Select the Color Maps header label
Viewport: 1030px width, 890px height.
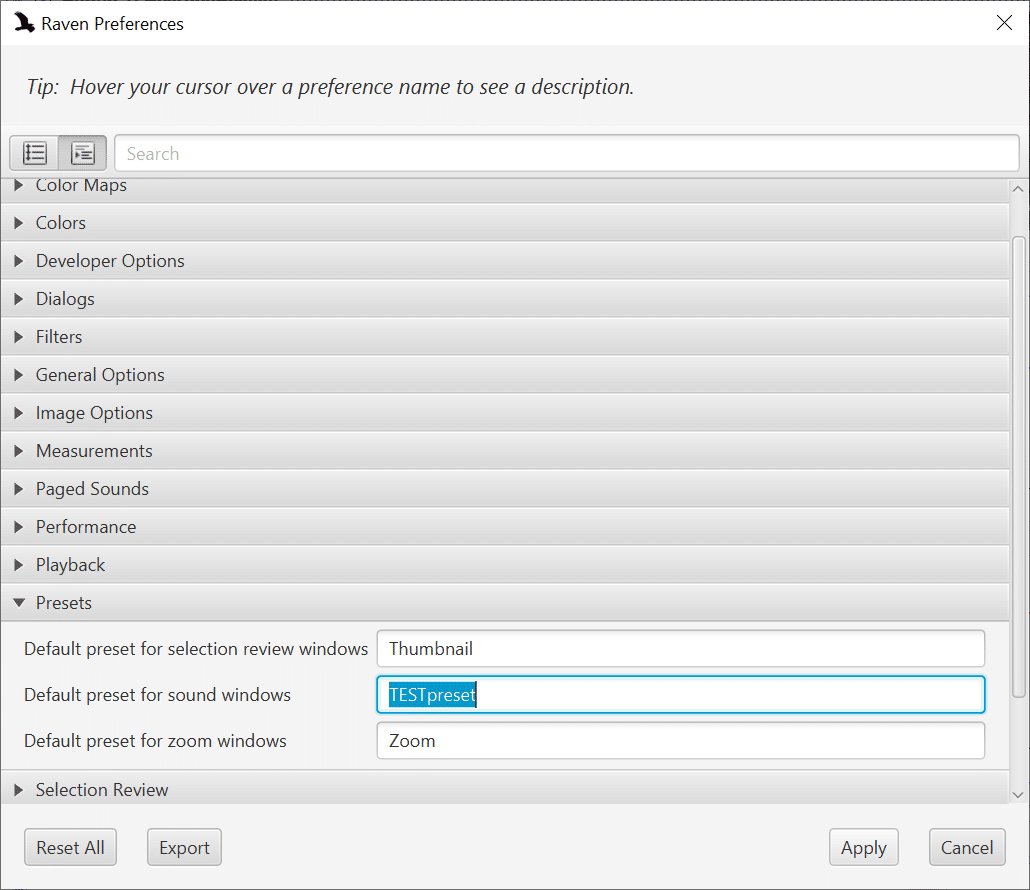coord(81,185)
